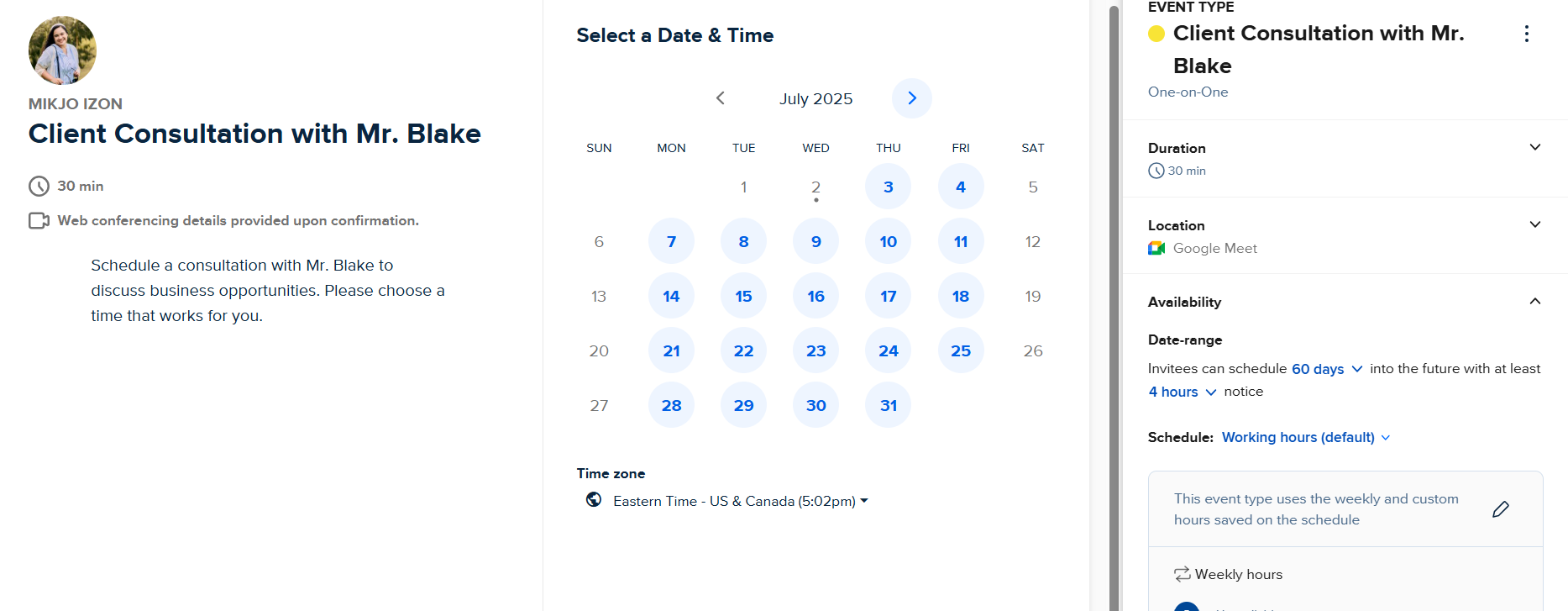1568x611 pixels.
Task: Select July 16 on the calendar
Action: [x=815, y=296]
